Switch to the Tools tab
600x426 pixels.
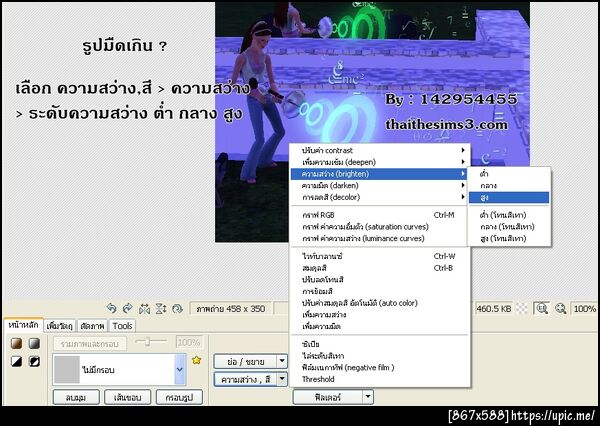pos(122,326)
